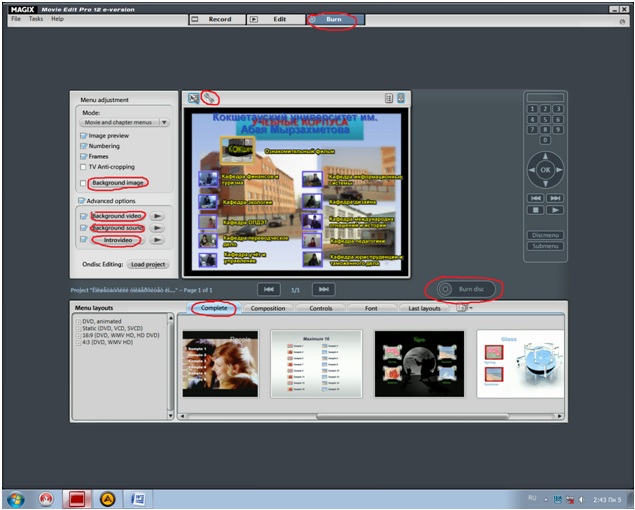Disable the Numbering checkbox

coord(83,146)
